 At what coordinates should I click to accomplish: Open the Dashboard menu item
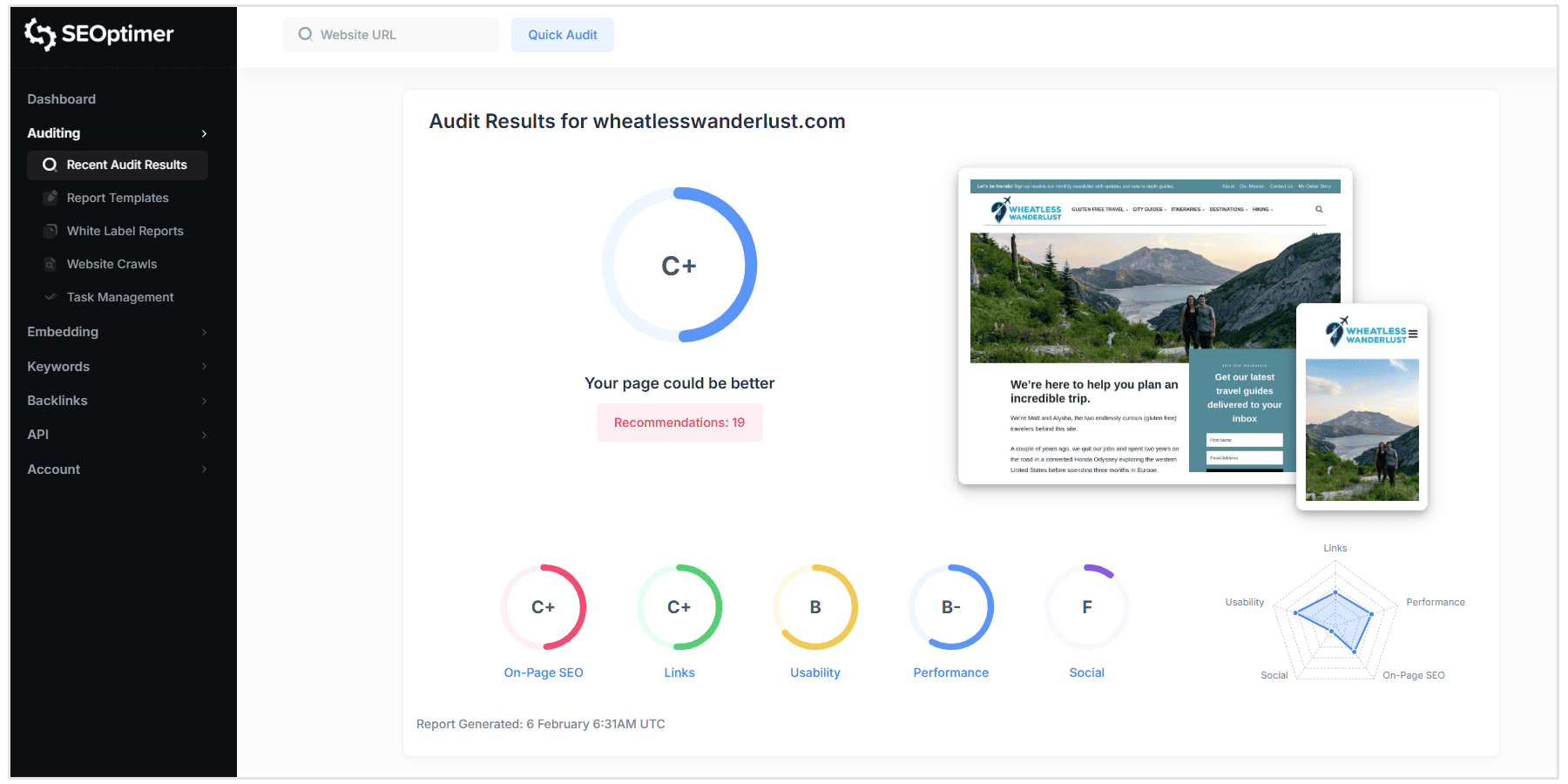61,99
